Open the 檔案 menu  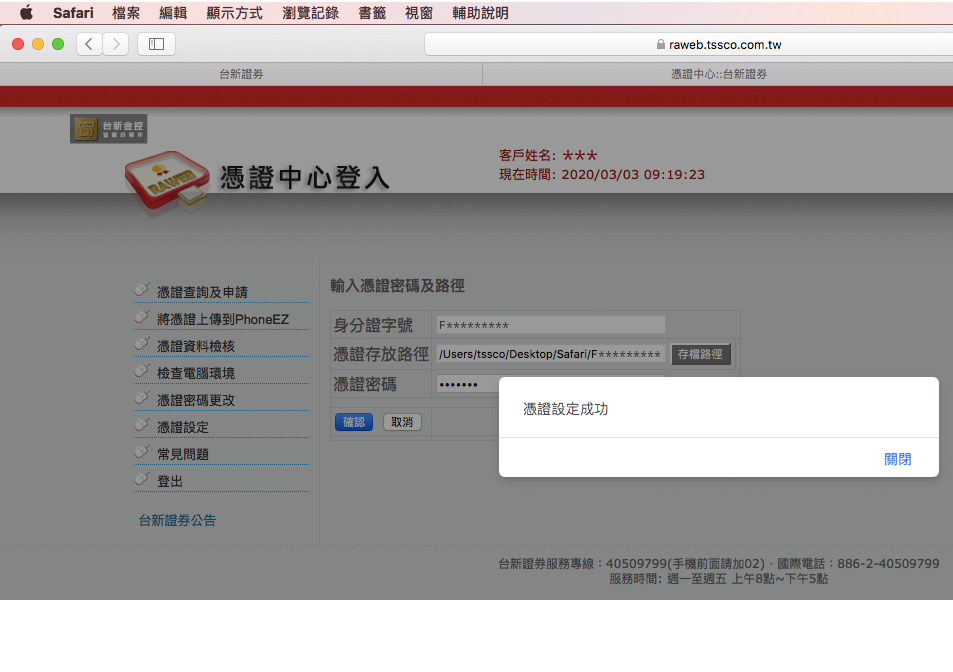coord(126,13)
